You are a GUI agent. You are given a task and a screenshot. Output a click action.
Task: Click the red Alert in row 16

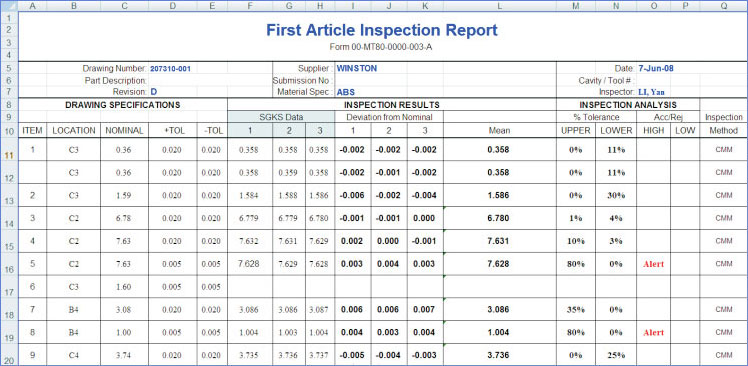pyautogui.click(x=653, y=264)
